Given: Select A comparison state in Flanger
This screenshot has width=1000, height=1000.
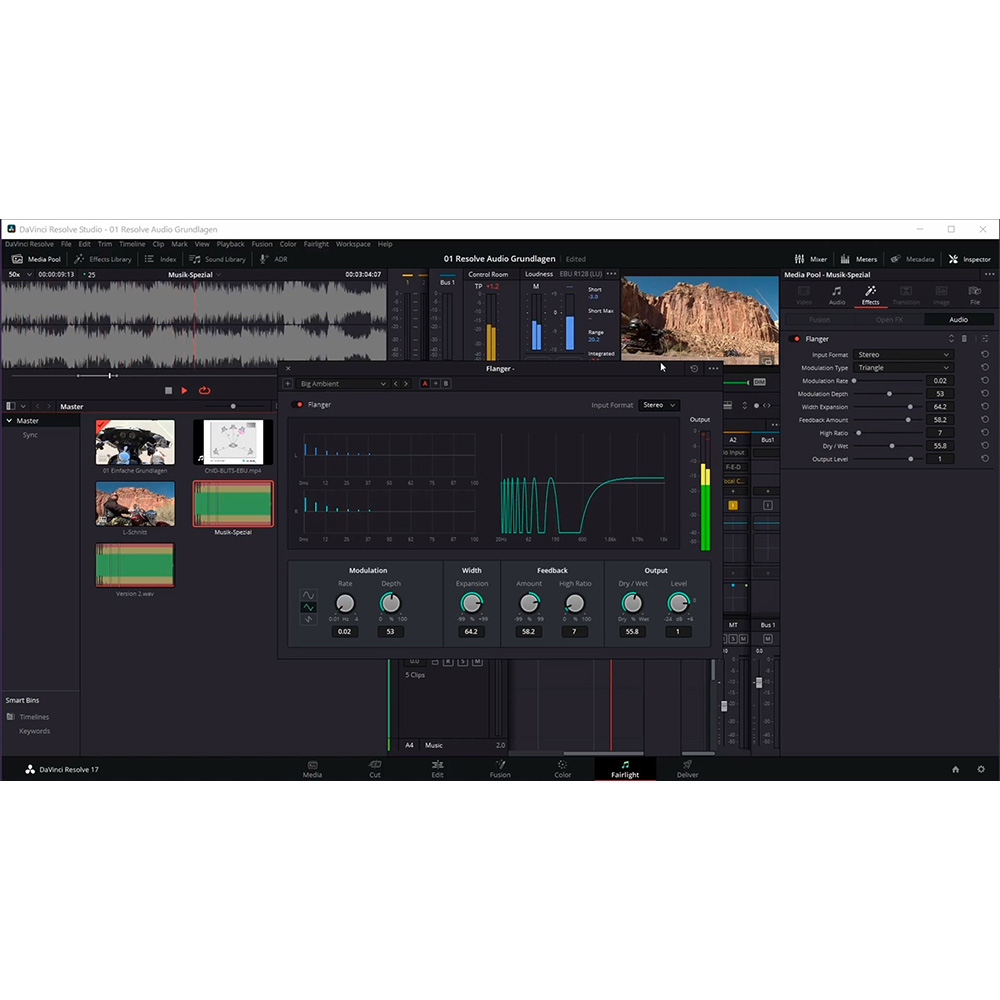Looking at the screenshot, I should pos(425,383).
